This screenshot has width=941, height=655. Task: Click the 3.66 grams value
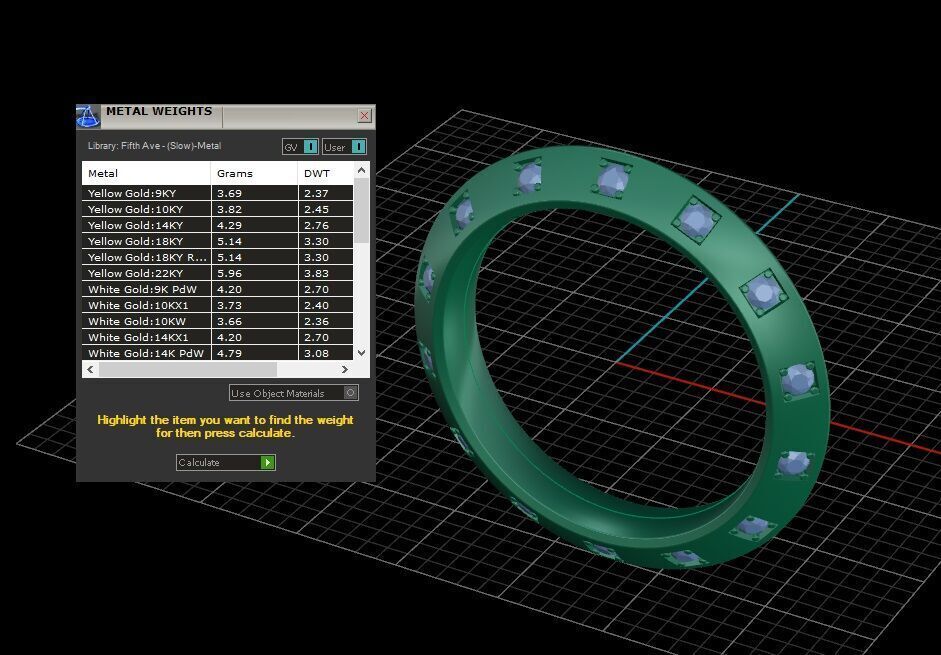pyautogui.click(x=229, y=321)
